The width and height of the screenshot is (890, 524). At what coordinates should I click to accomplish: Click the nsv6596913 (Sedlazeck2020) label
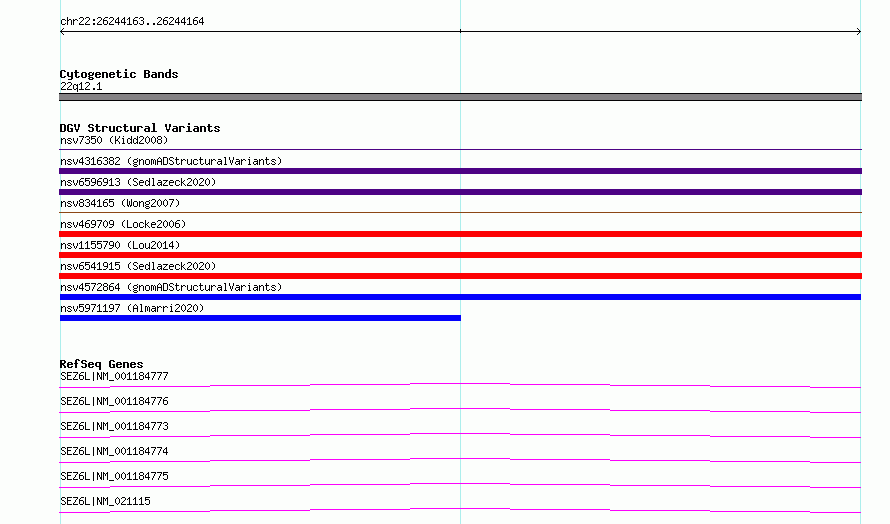click(x=138, y=182)
